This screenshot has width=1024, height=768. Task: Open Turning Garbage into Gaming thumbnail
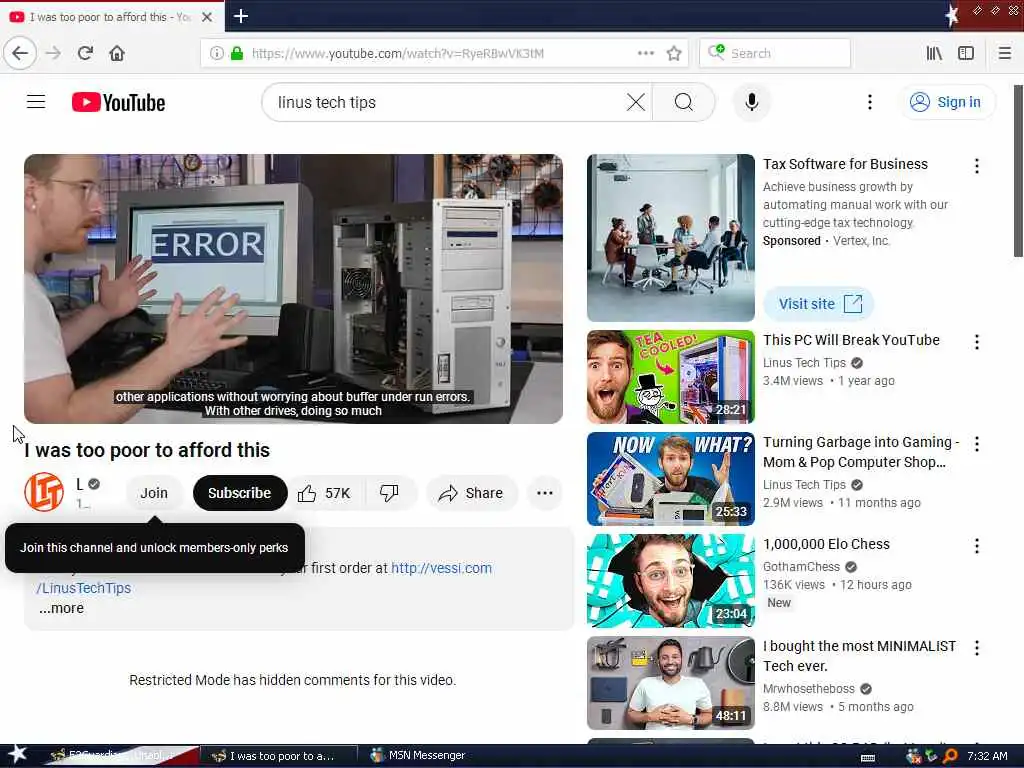point(671,479)
